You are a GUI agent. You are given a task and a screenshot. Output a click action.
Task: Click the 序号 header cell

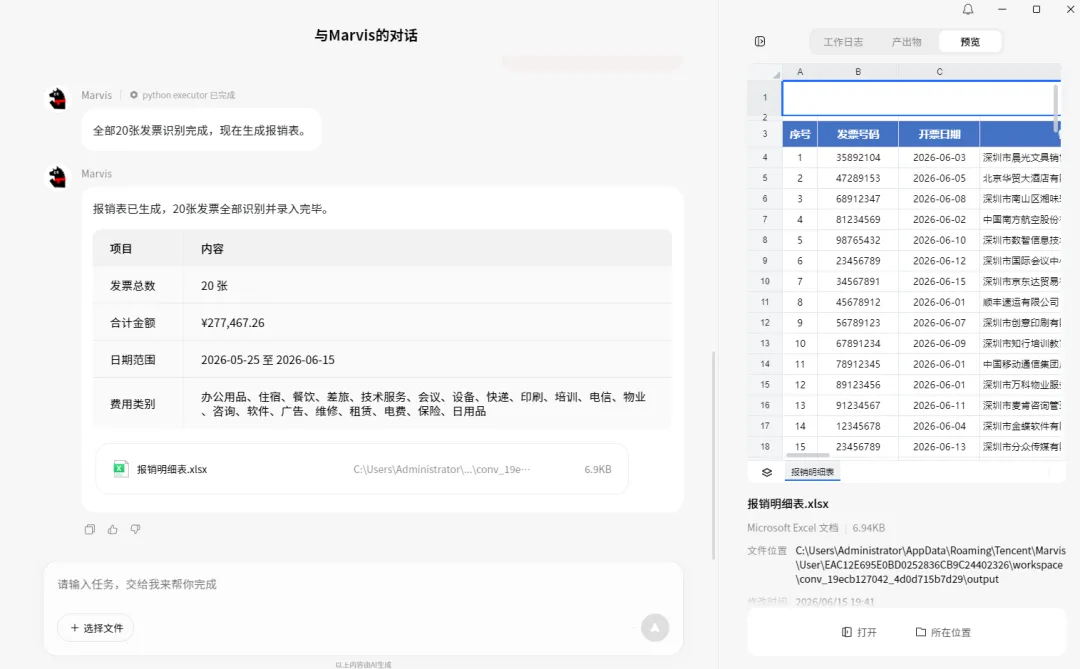pyautogui.click(x=800, y=134)
